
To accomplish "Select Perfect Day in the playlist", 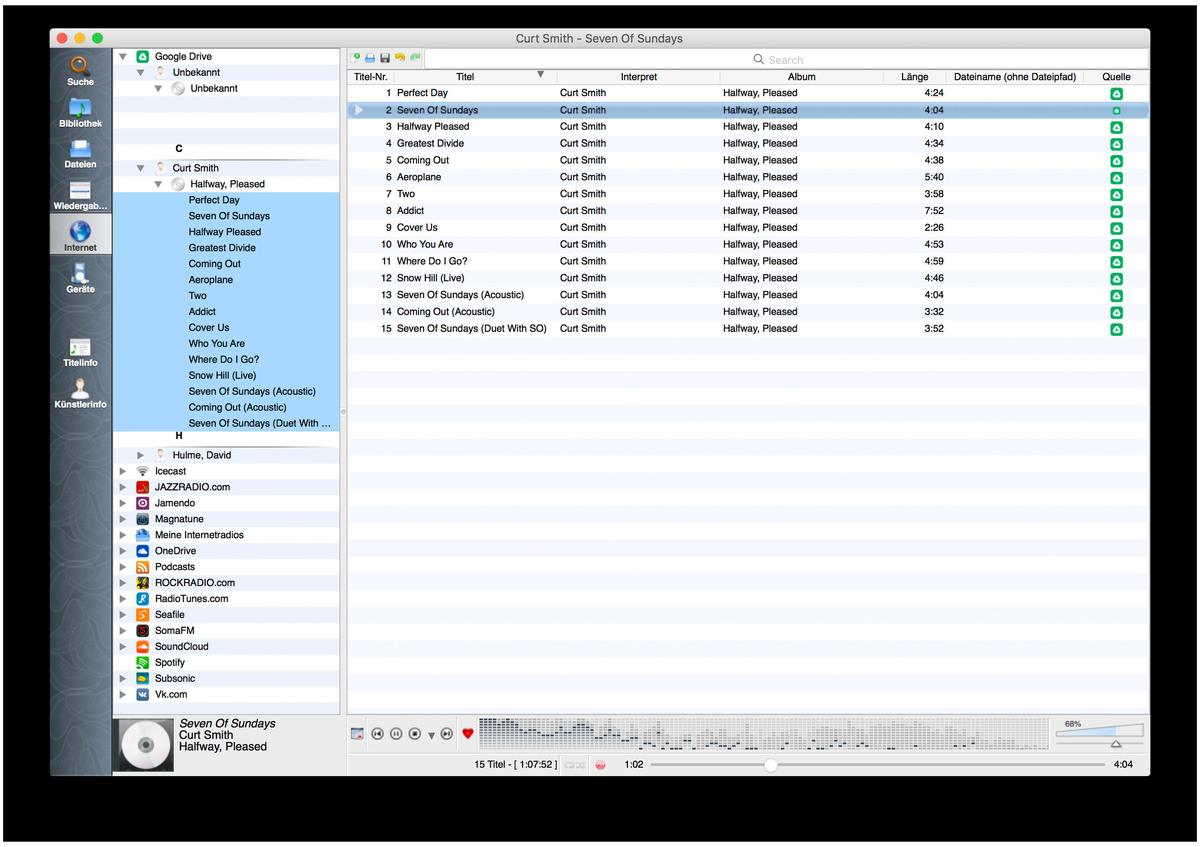I will tap(748, 93).
